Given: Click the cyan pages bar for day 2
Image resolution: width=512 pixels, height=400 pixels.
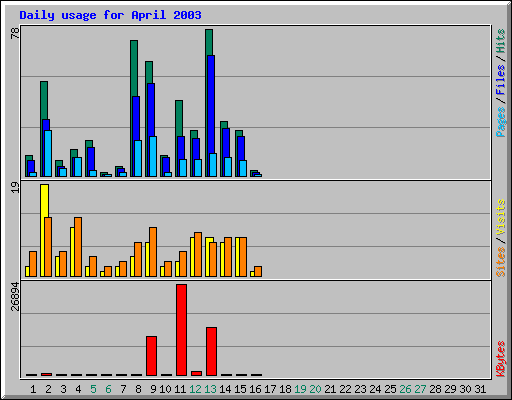Looking at the screenshot, I should 48,153.
